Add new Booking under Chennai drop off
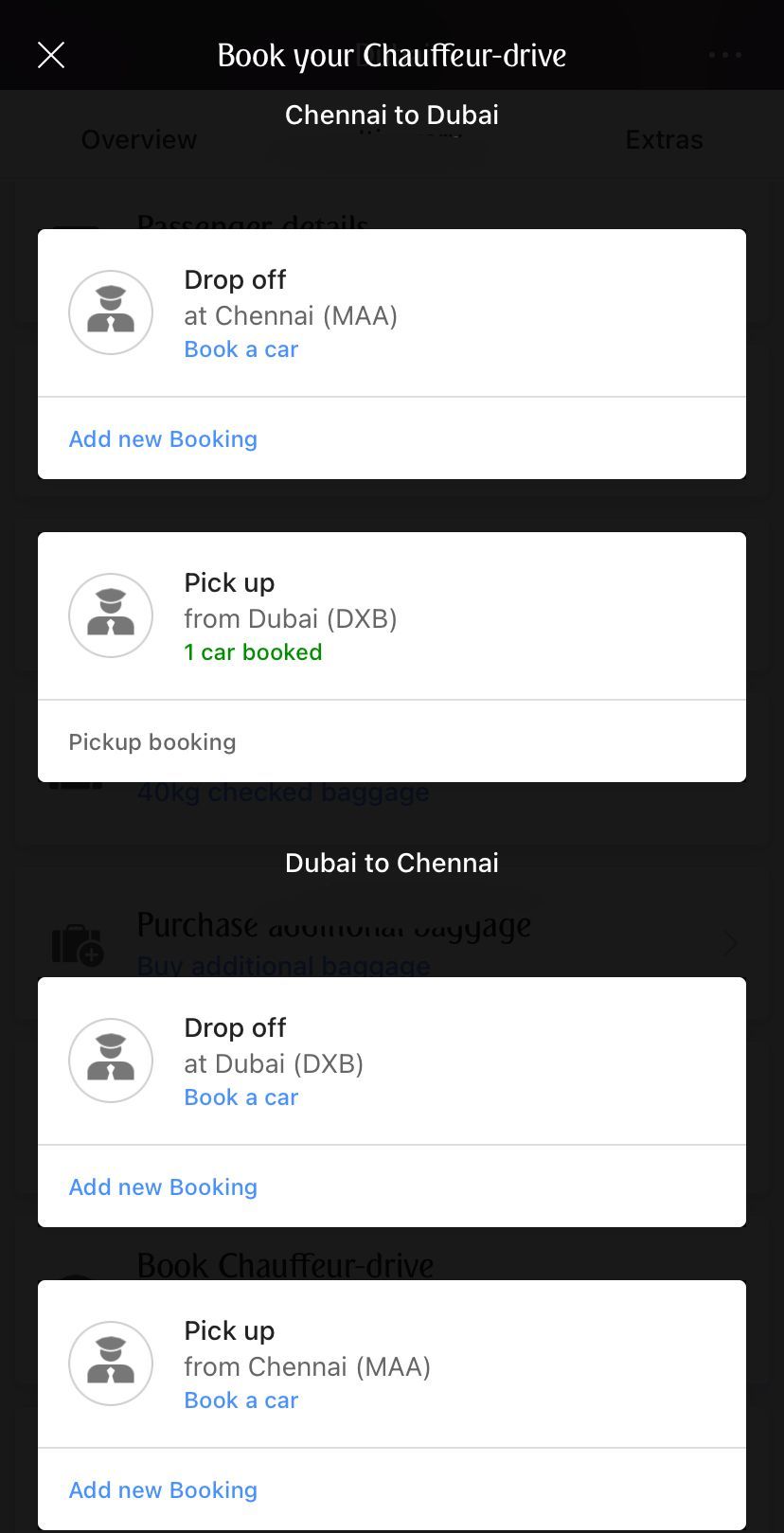This screenshot has width=784, height=1533. point(163,438)
